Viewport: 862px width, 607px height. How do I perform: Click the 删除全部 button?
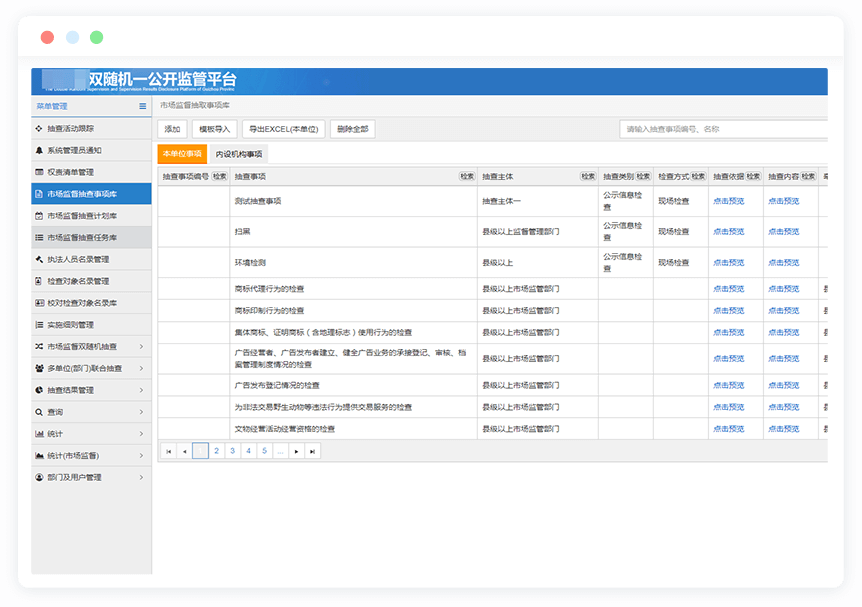tap(352, 129)
